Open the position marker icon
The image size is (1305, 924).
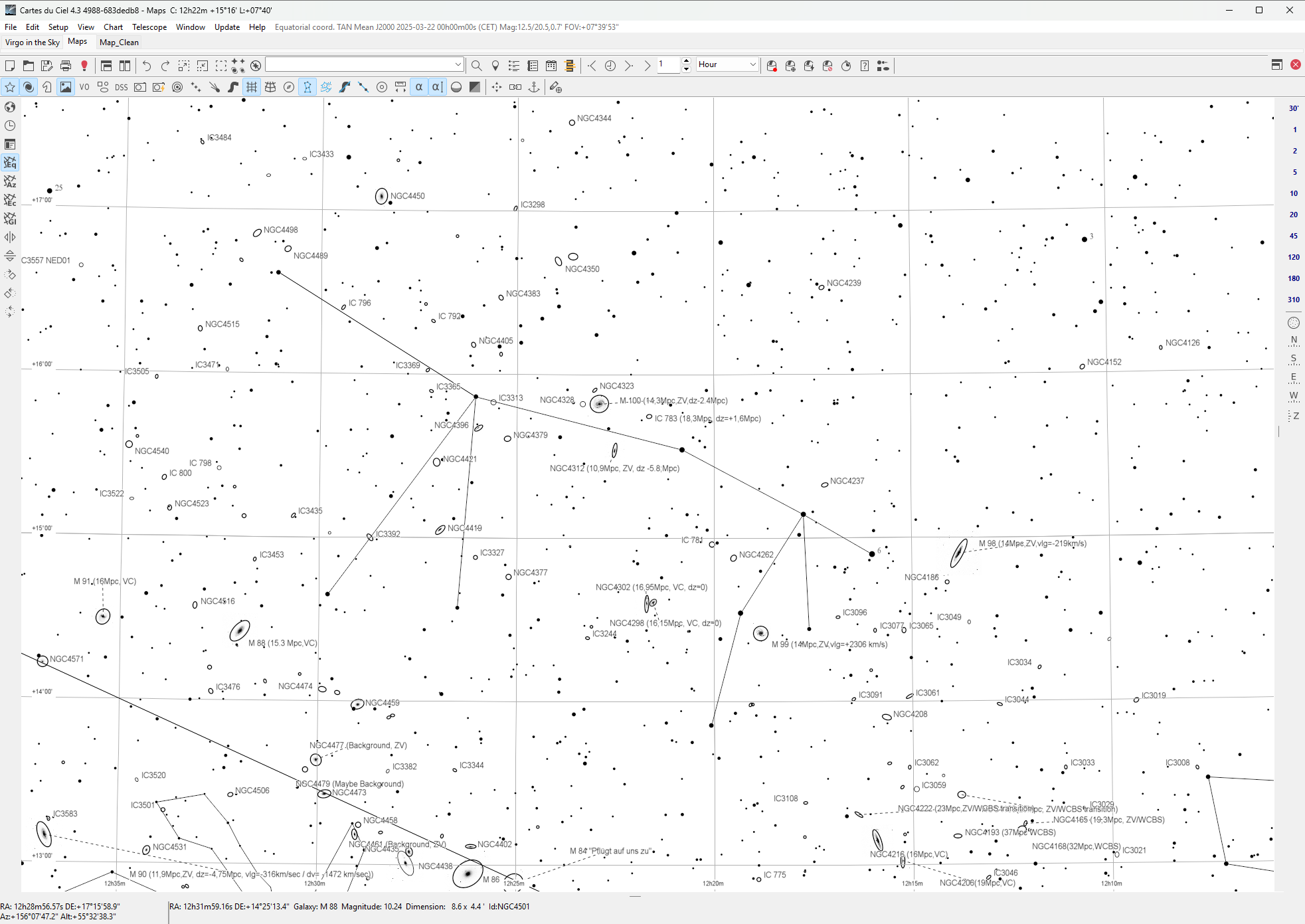click(495, 66)
